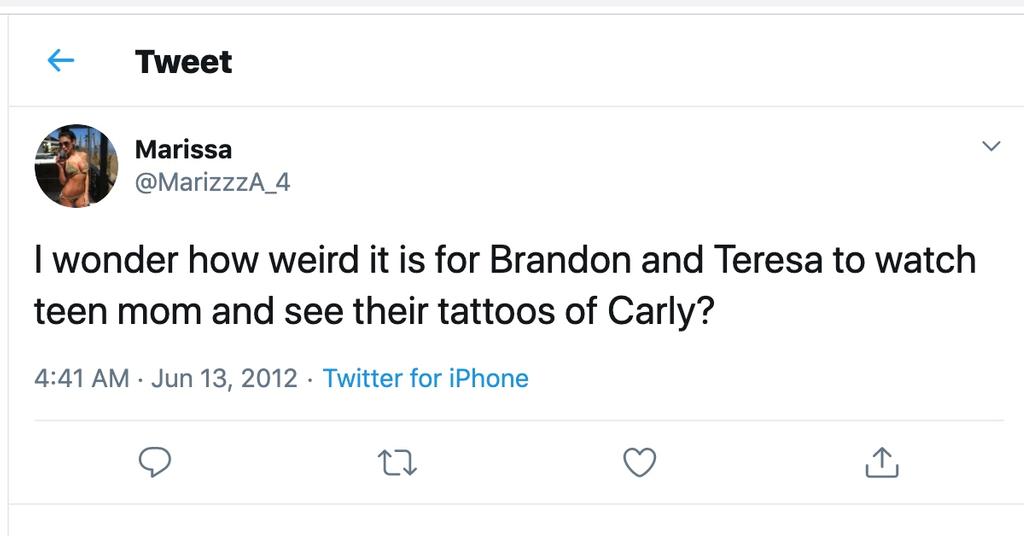Open tweet options chevron menu
1024x536 pixels.
tap(991, 147)
